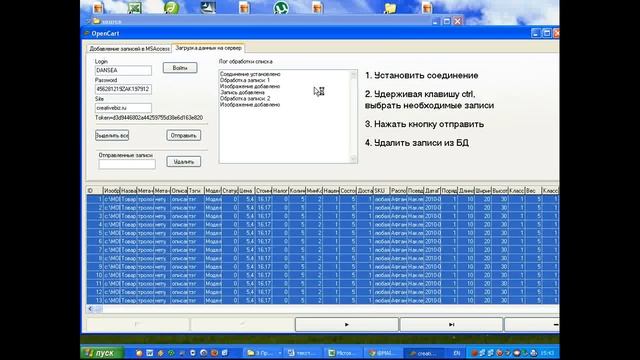Click the Колич column header
Image resolution: width=640 pixels, height=360 pixels.
point(297,191)
